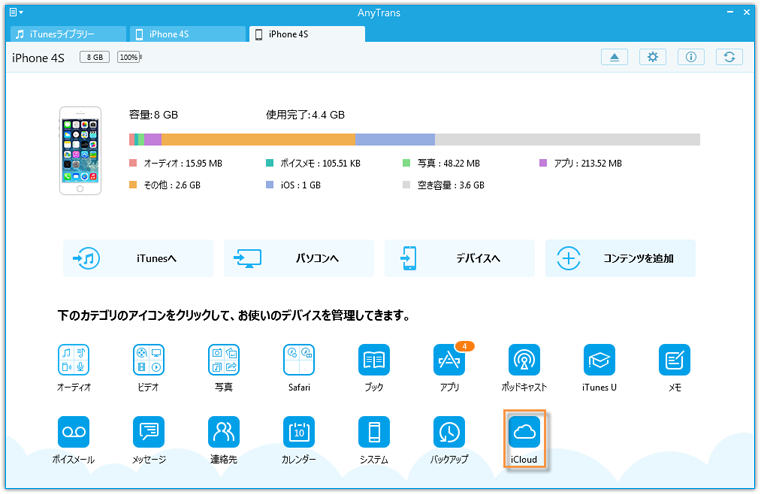
Task: Open the メモ category icon
Action: point(674,360)
